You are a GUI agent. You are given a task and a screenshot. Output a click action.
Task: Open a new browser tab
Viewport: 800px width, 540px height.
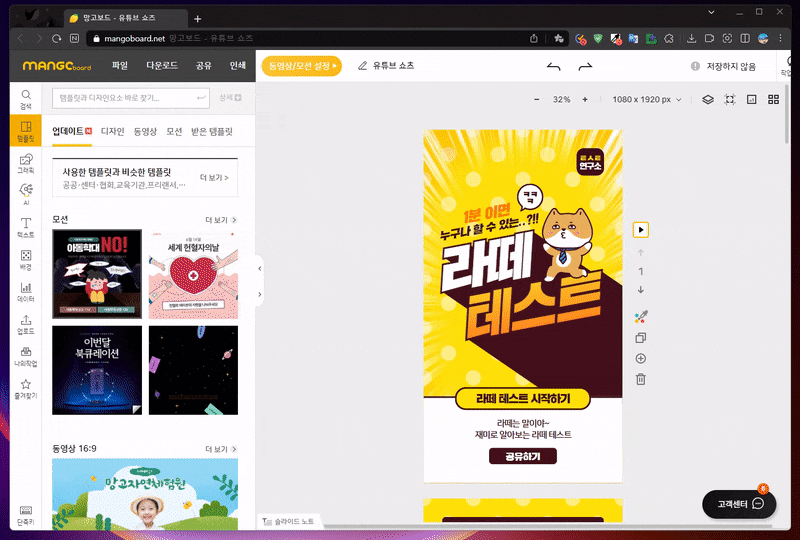pos(197,19)
